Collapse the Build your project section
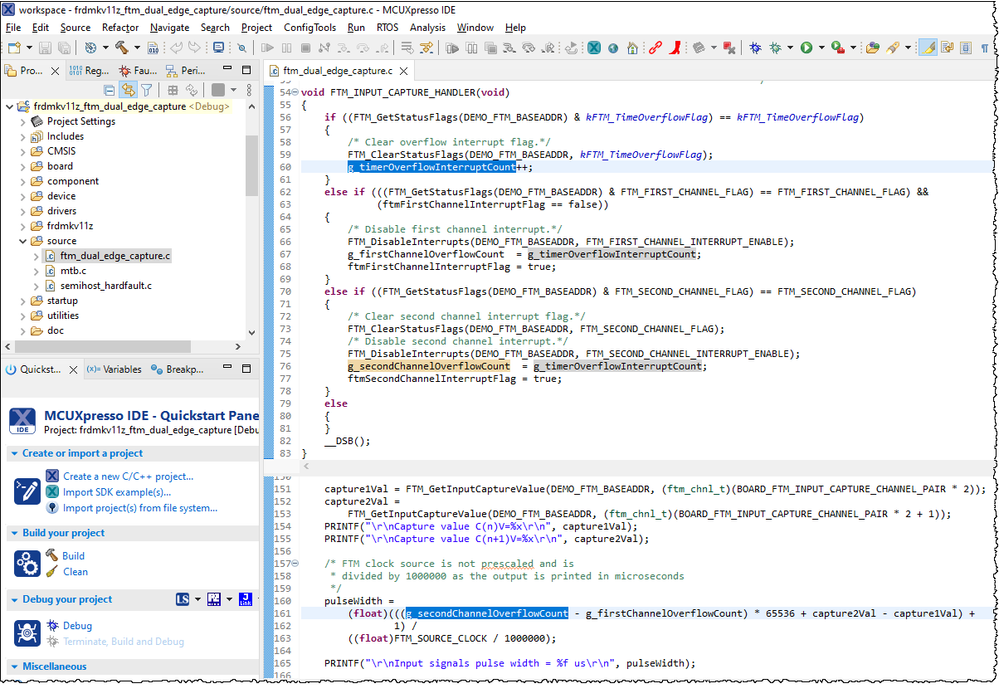 coord(15,533)
